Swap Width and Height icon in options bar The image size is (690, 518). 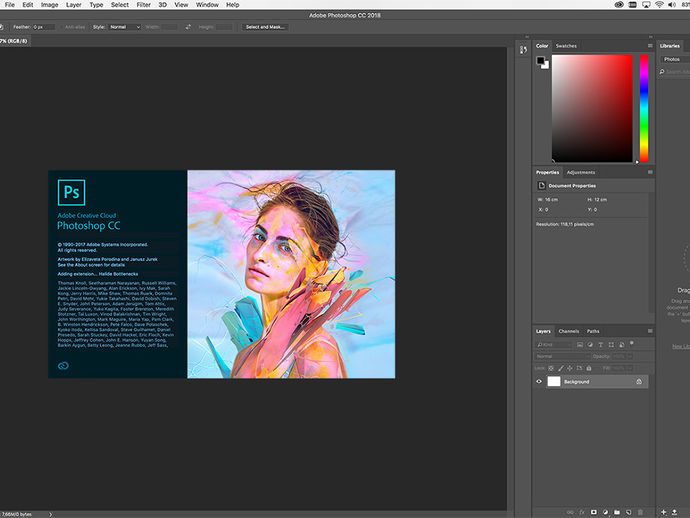point(188,27)
